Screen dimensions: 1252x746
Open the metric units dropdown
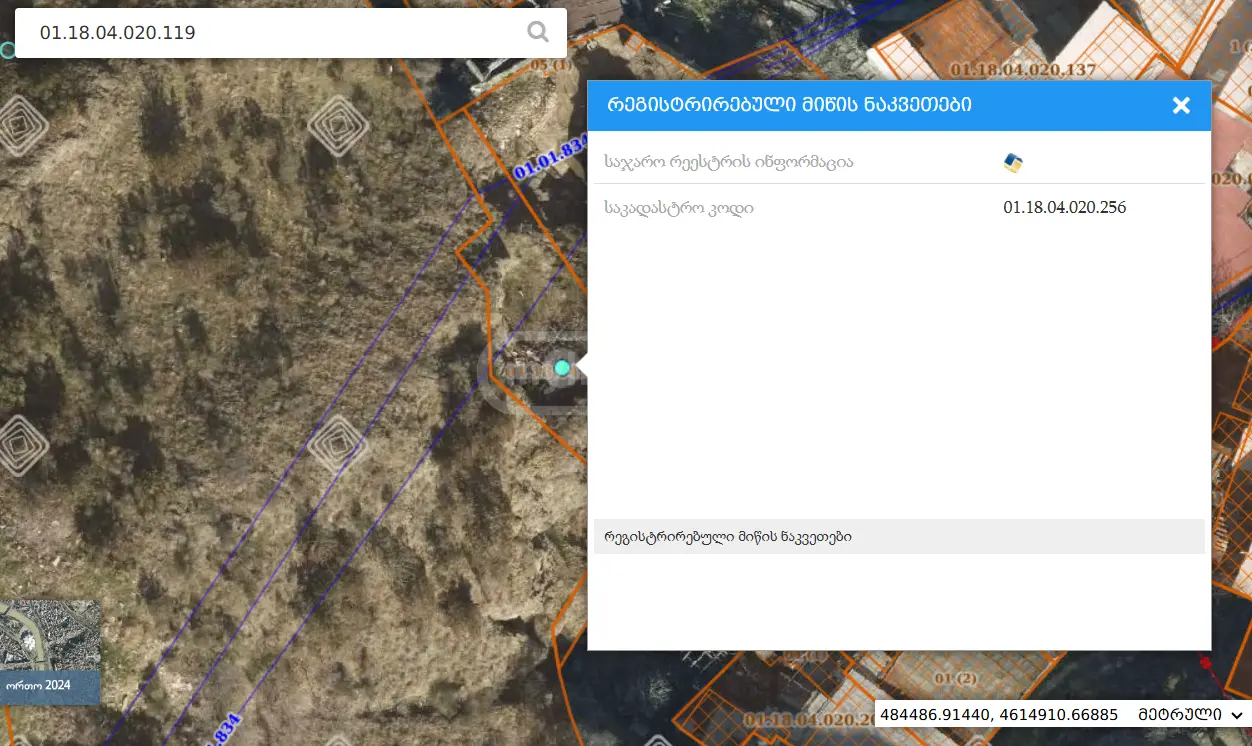click(1190, 714)
